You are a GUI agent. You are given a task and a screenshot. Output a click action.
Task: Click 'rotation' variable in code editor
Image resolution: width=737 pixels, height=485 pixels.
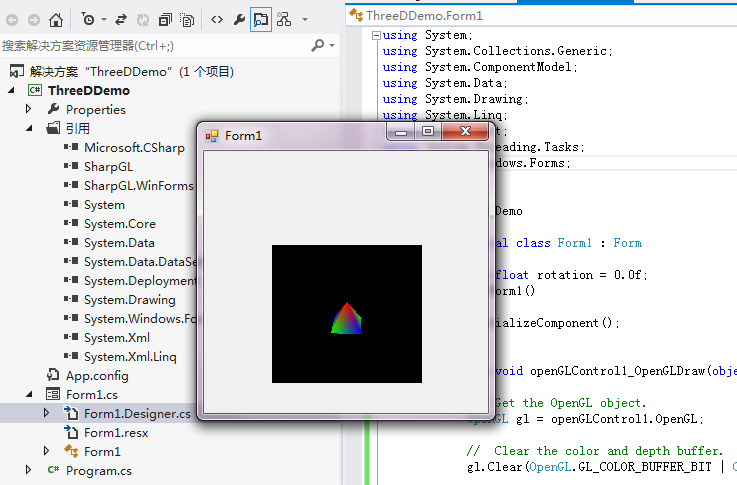(x=565, y=275)
